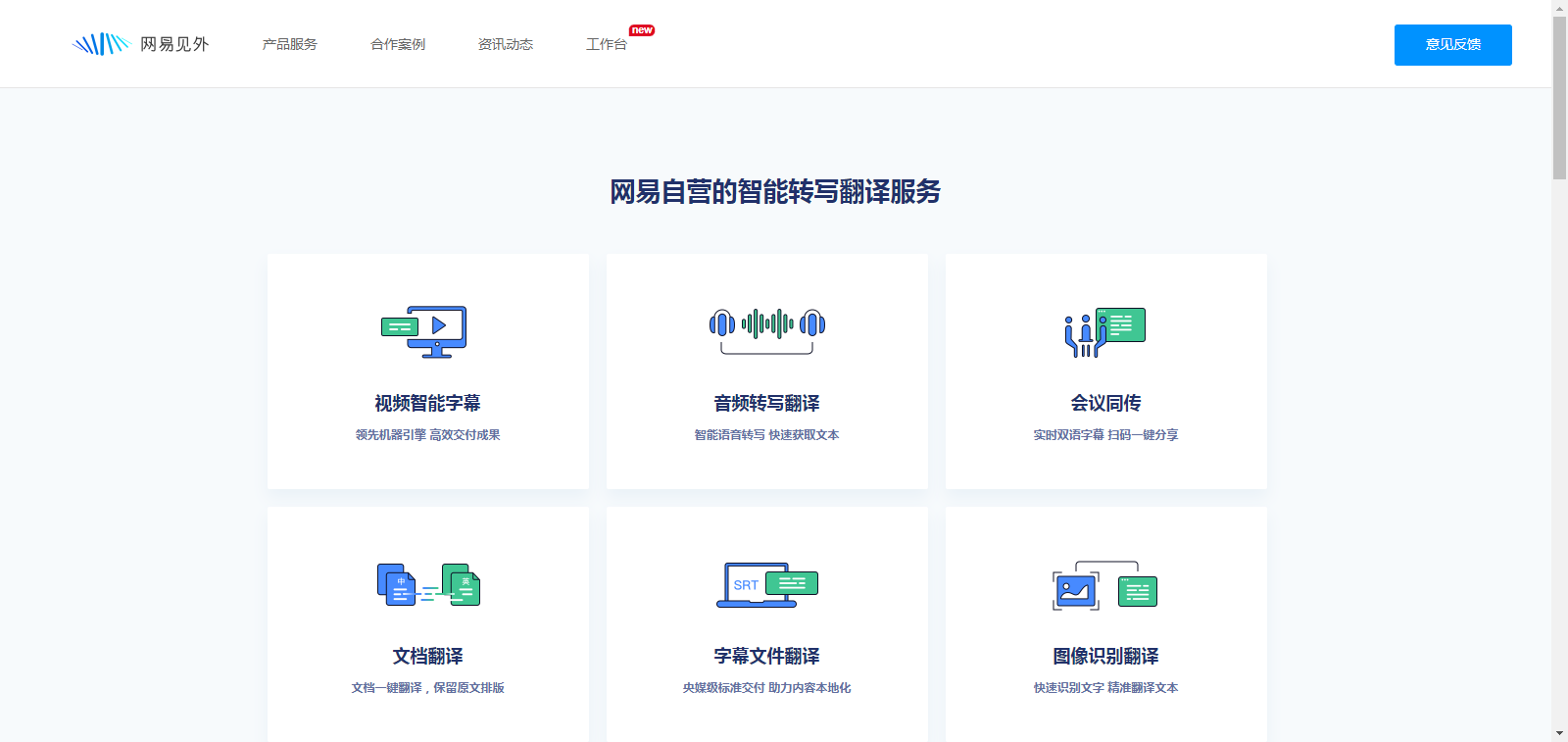Click the 会议同传 meeting icon

click(1105, 332)
